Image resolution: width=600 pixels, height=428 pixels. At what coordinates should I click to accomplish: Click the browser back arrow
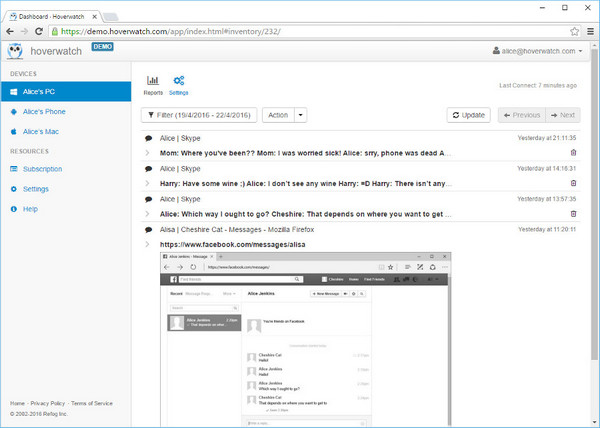pos(10,31)
